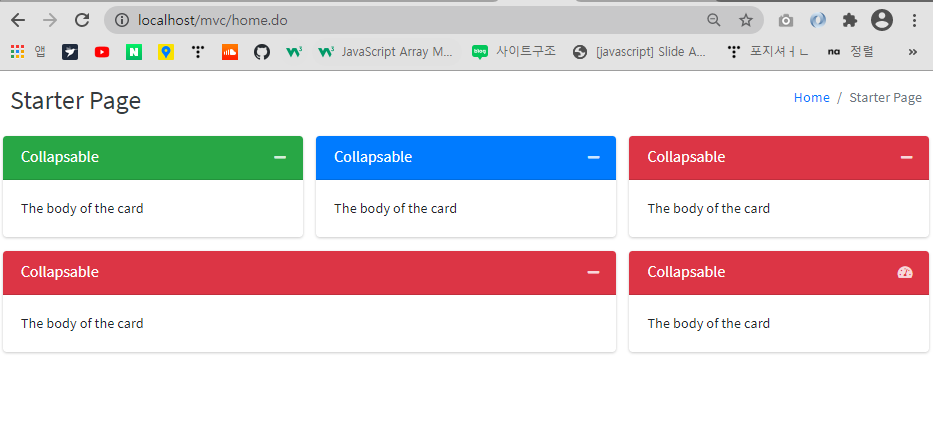933x444 pixels.
Task: Collapse the wide red Collapsable card
Action: click(593, 272)
